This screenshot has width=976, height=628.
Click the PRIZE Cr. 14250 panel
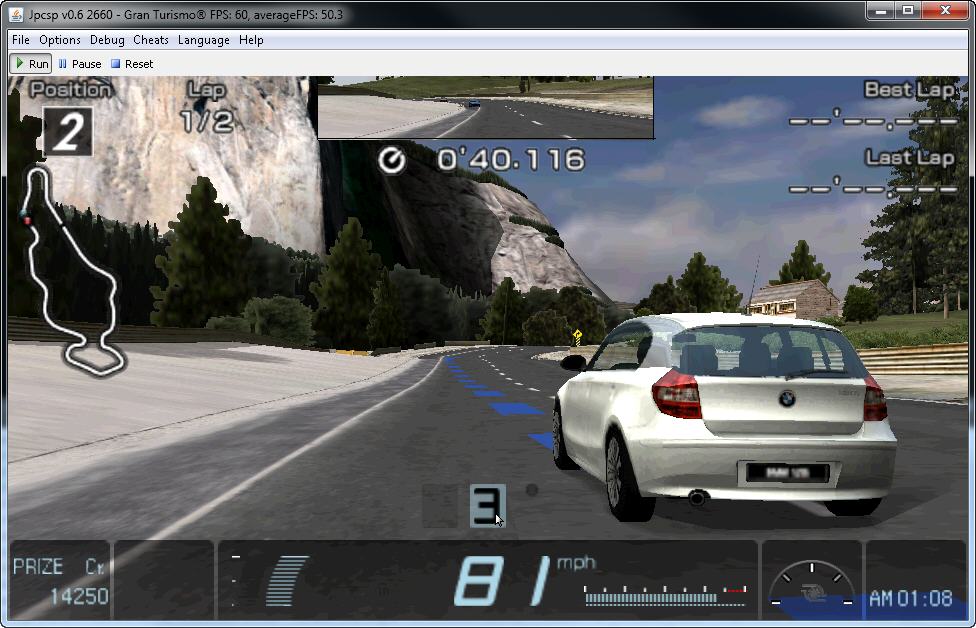point(60,580)
